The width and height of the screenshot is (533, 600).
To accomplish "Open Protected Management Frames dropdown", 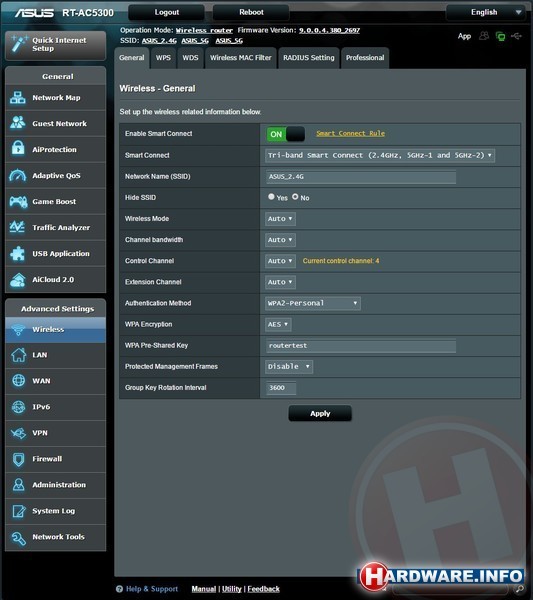I will click(x=289, y=367).
